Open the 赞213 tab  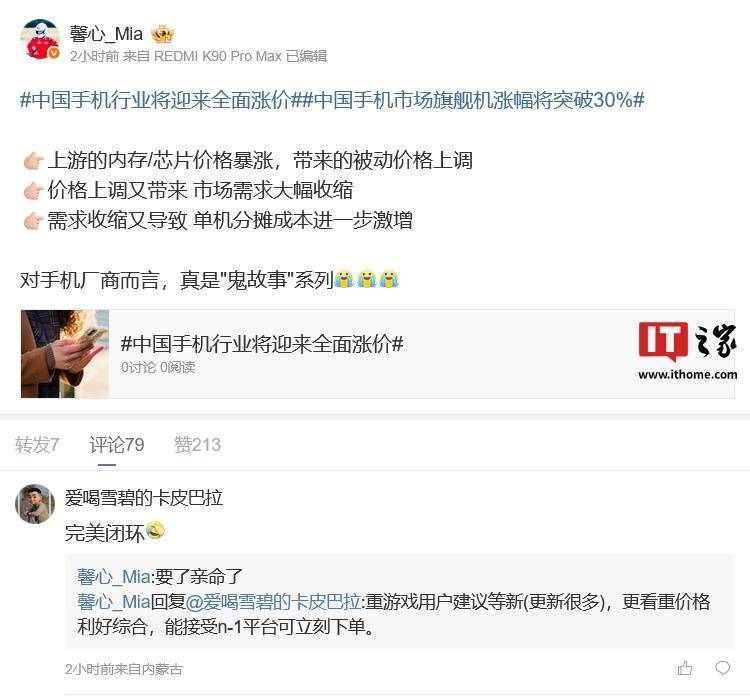[x=197, y=444]
